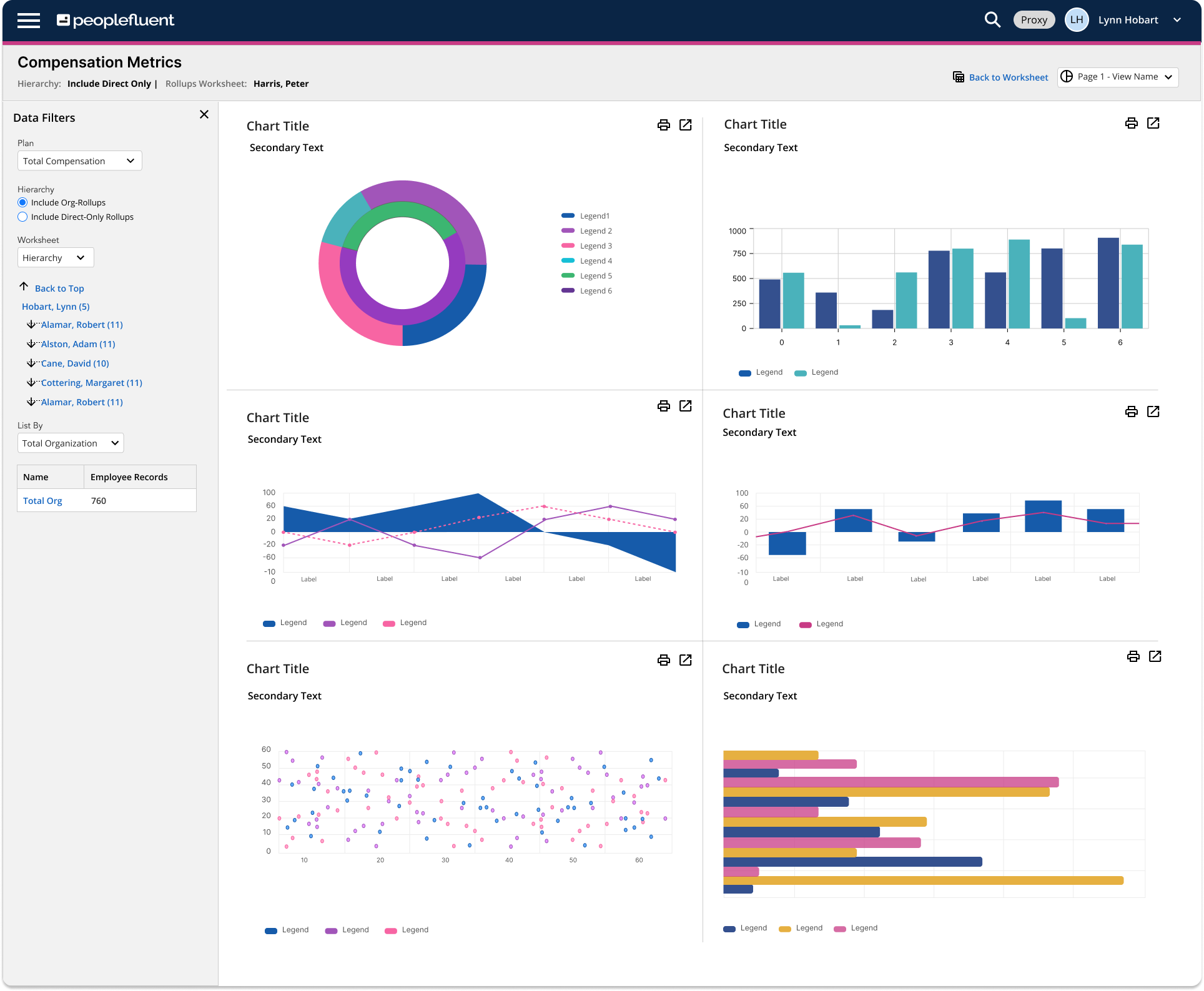Open grouped bar chart in new window
1204x991 pixels.
click(x=1153, y=123)
